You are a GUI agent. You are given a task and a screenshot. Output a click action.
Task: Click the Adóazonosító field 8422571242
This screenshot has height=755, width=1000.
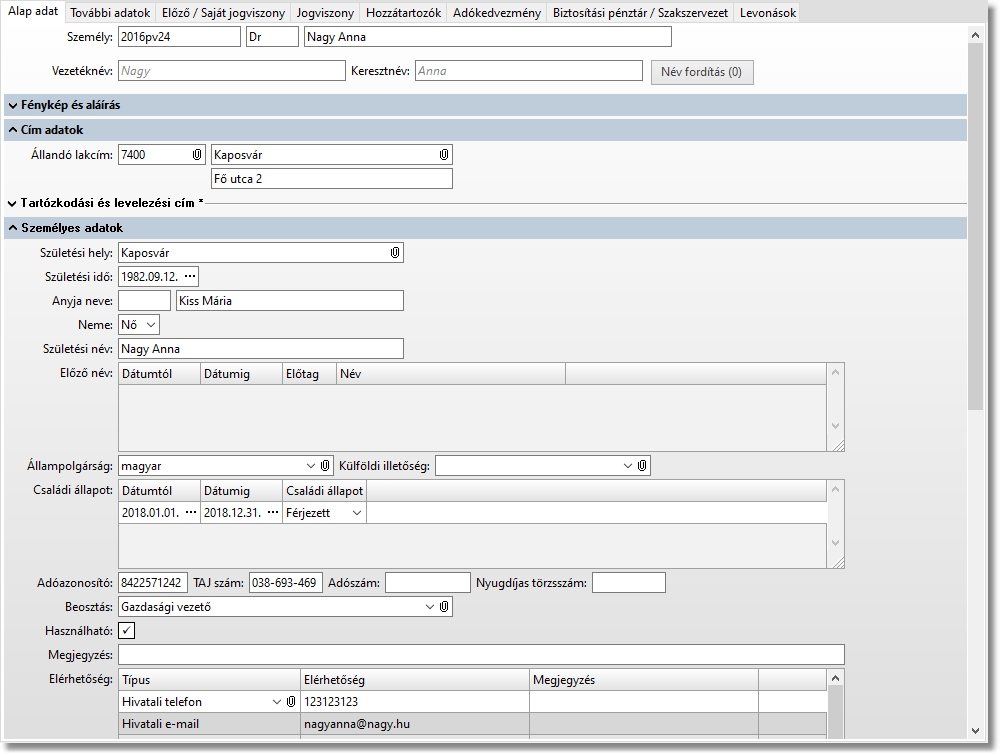coord(153,583)
